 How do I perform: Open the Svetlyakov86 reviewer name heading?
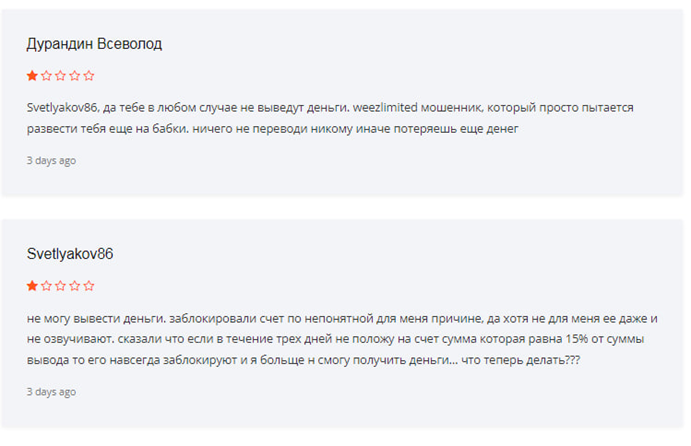point(70,254)
